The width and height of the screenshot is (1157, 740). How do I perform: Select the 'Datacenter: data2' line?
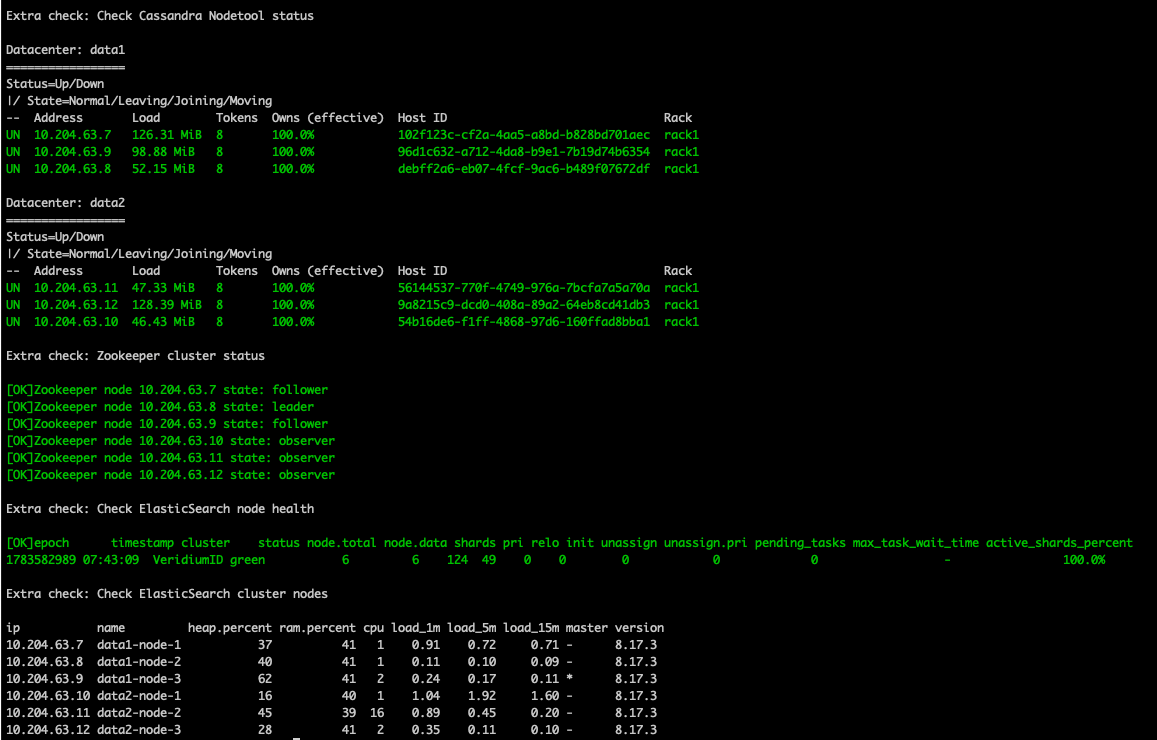[x=66, y=202]
